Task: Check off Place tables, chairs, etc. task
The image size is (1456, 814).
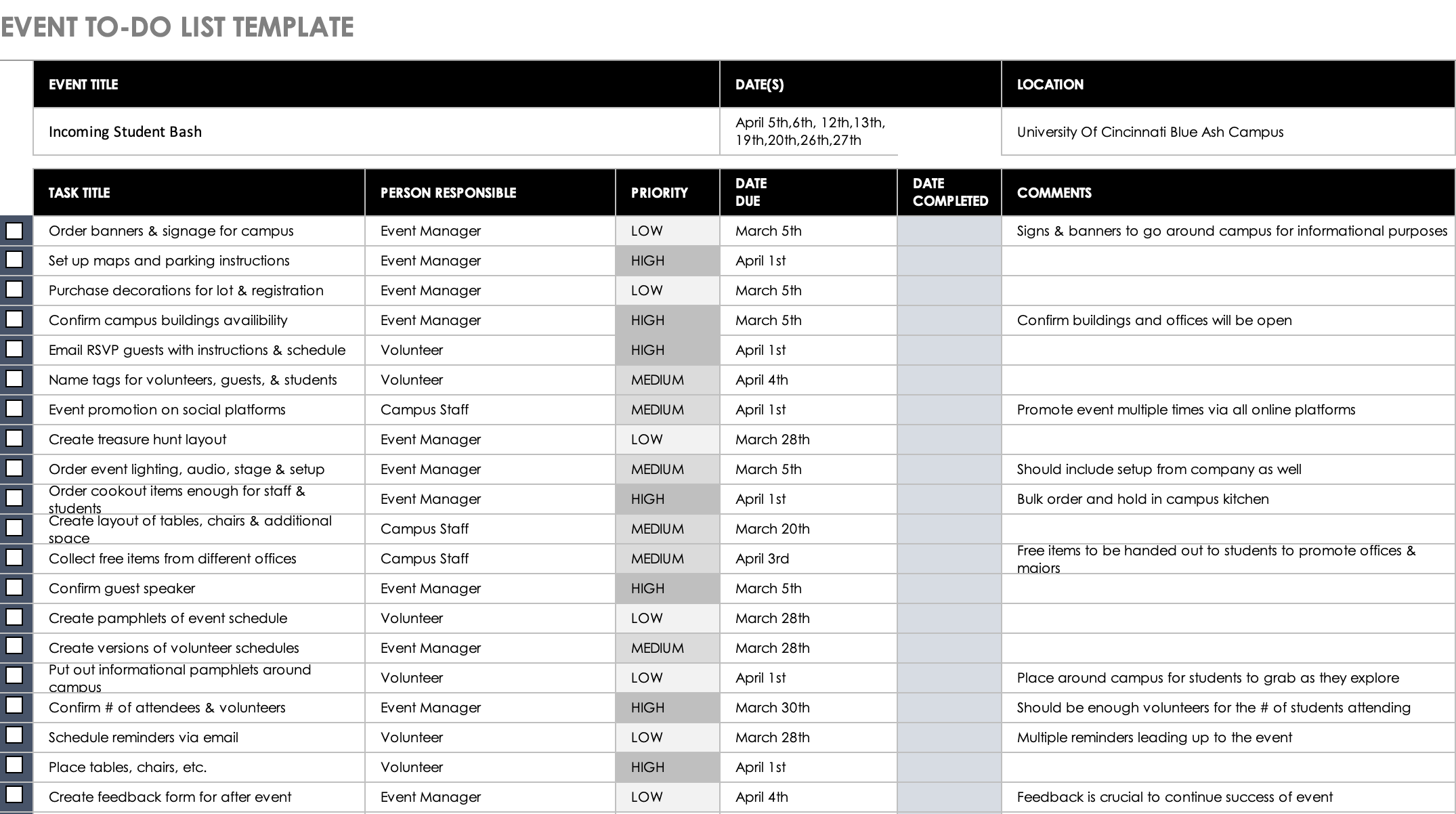Action: coord(14,765)
